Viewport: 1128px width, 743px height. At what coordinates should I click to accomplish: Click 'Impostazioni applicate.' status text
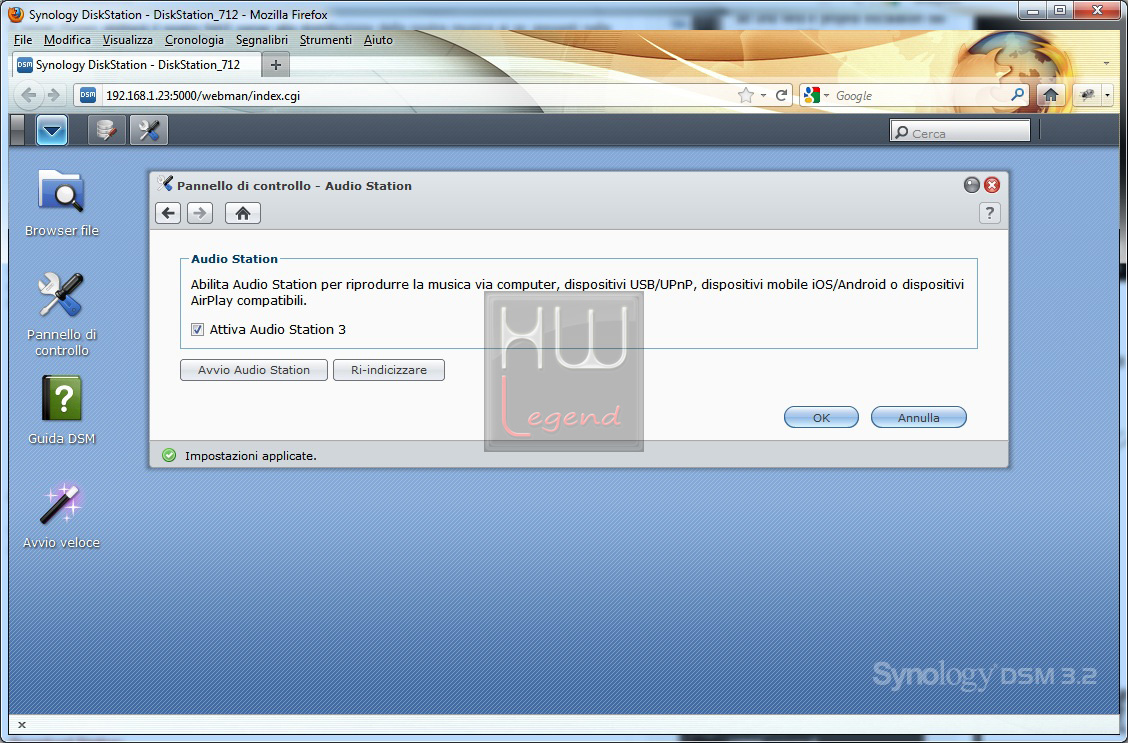[x=250, y=455]
